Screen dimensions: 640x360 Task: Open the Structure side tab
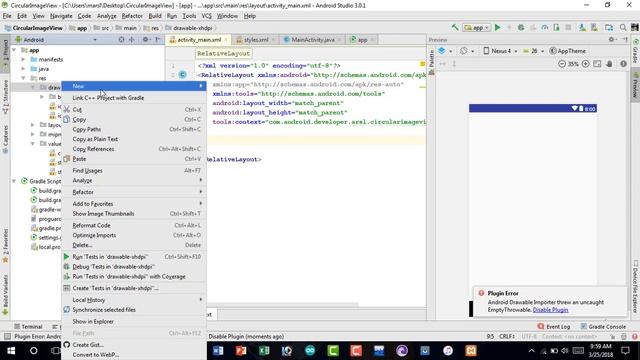point(5,97)
